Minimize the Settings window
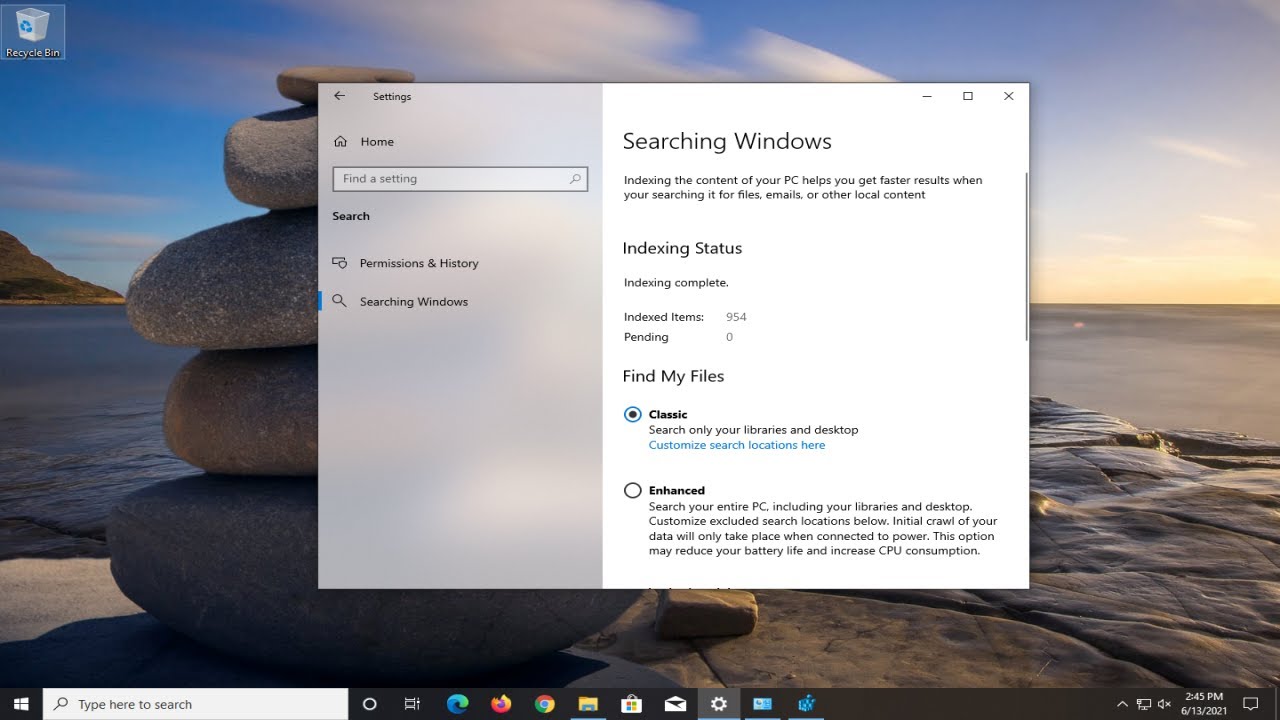This screenshot has width=1280, height=720. point(927,96)
